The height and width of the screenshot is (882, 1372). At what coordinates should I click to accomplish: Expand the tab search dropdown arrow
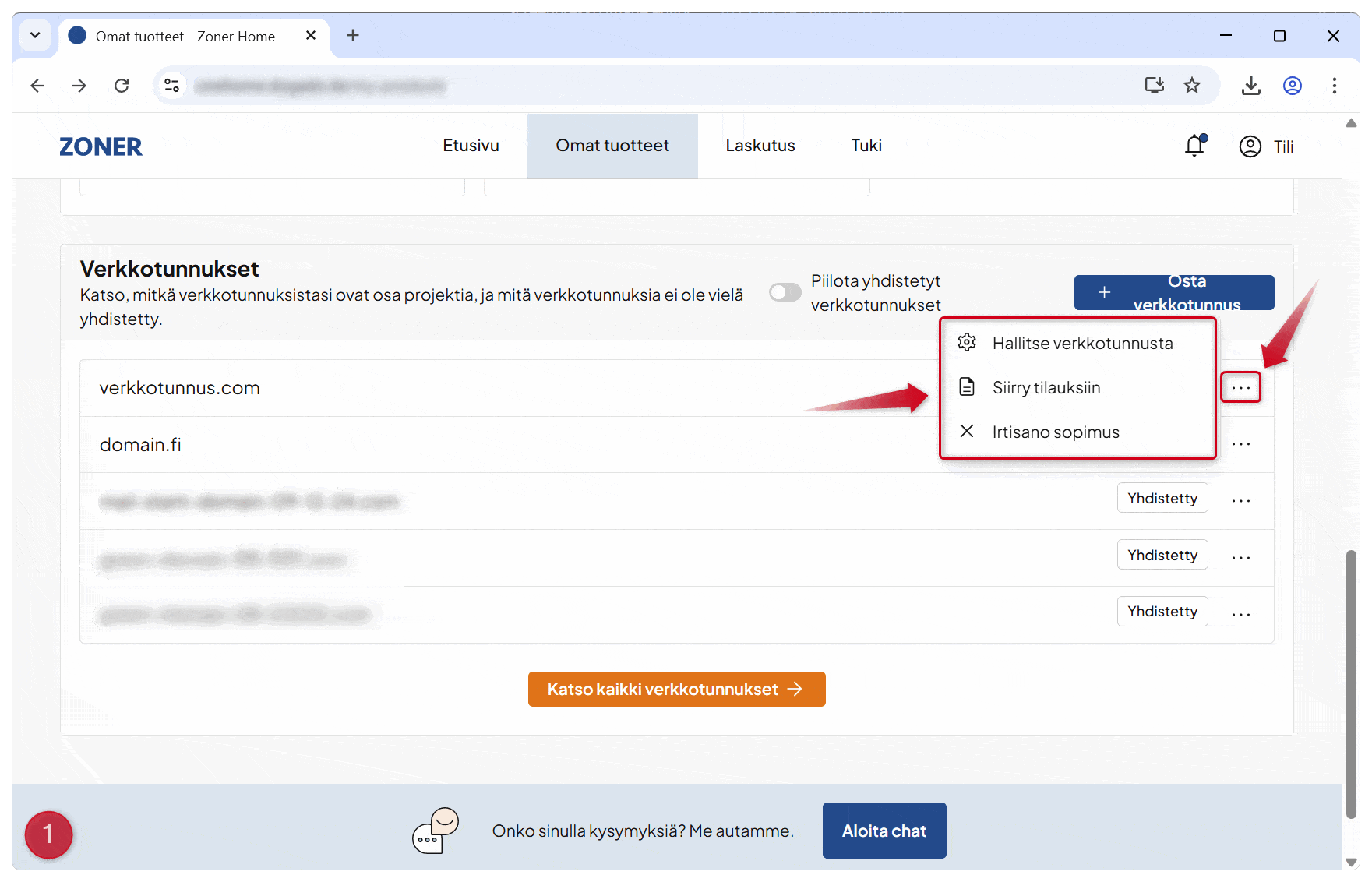click(x=35, y=36)
